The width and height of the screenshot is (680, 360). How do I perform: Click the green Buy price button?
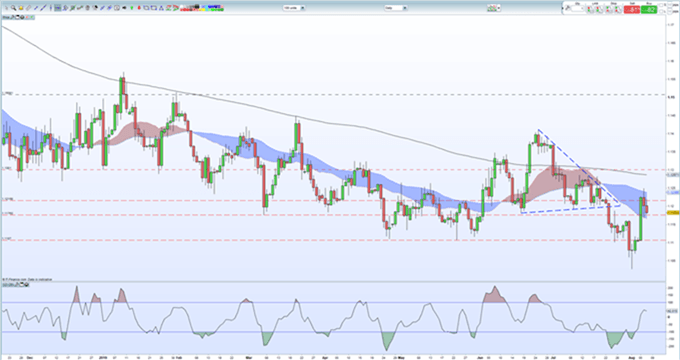(649, 10)
